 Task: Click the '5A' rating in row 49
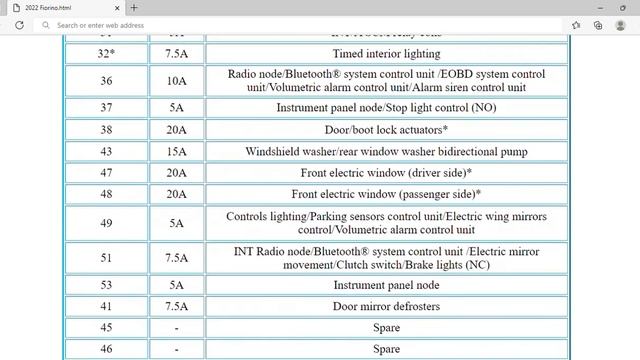point(176,223)
